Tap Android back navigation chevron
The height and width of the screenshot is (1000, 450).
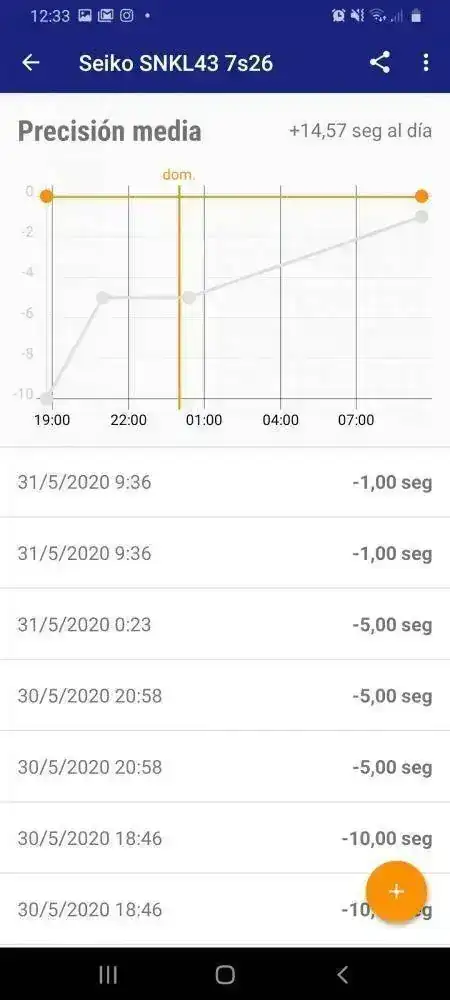pos(342,974)
